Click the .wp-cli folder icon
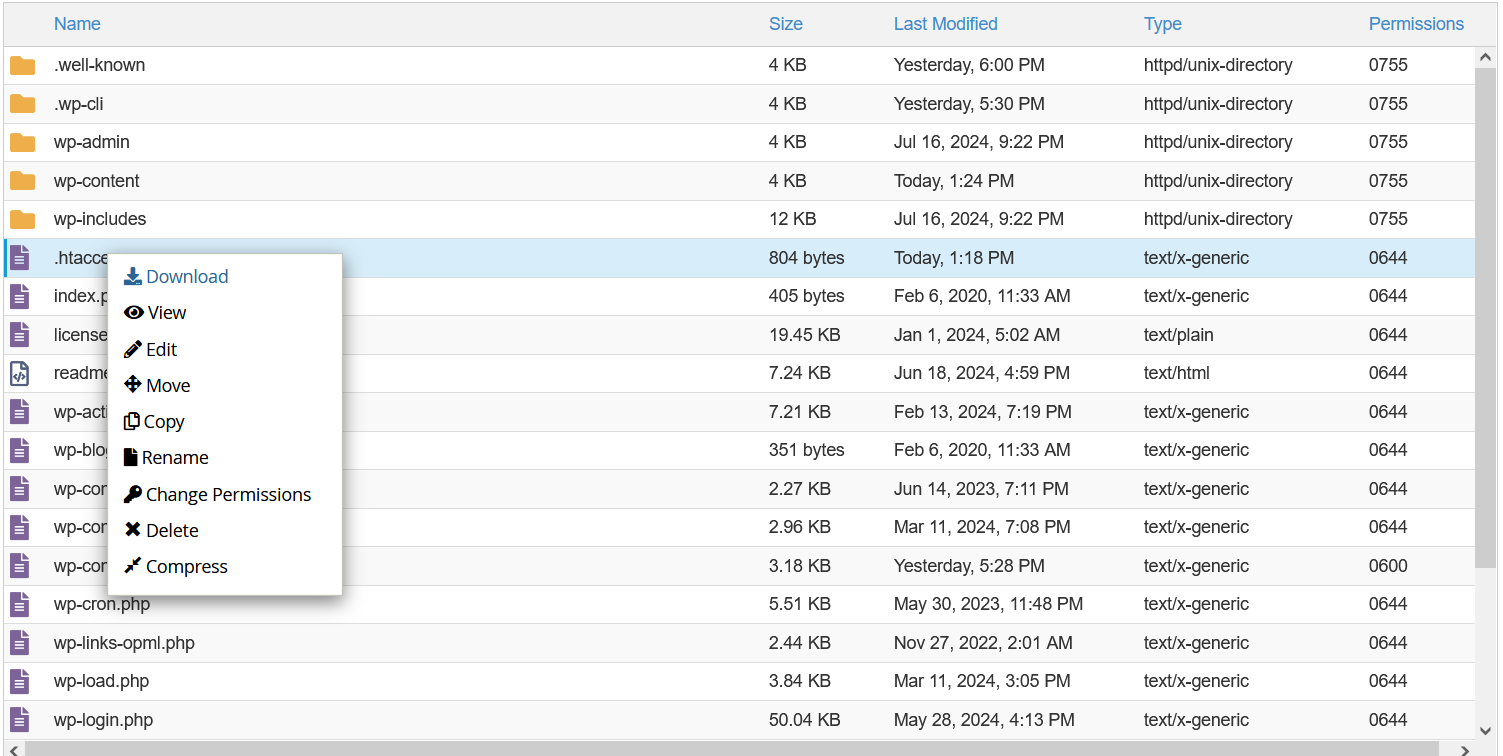This screenshot has width=1503, height=756. click(x=22, y=104)
